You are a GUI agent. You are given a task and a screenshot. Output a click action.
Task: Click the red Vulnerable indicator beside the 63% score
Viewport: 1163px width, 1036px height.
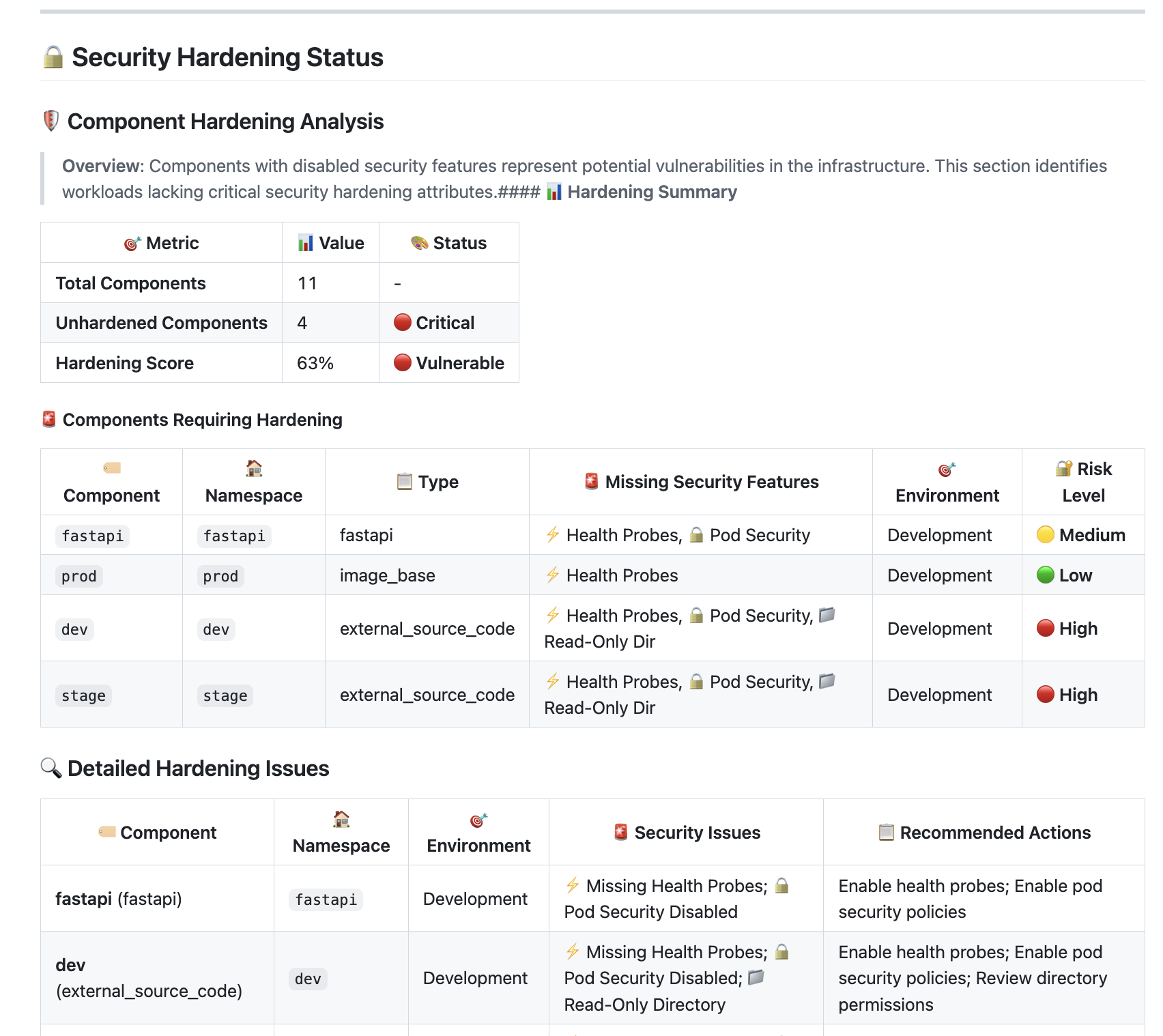[403, 363]
